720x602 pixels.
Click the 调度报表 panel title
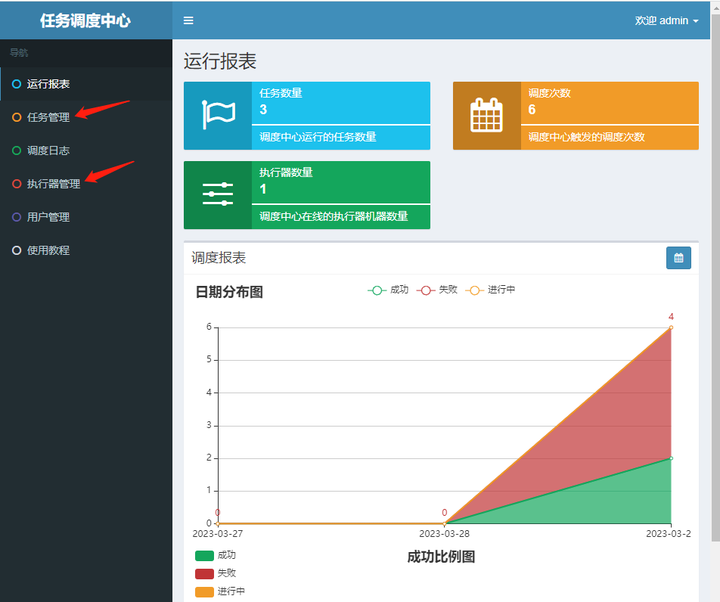coord(219,258)
